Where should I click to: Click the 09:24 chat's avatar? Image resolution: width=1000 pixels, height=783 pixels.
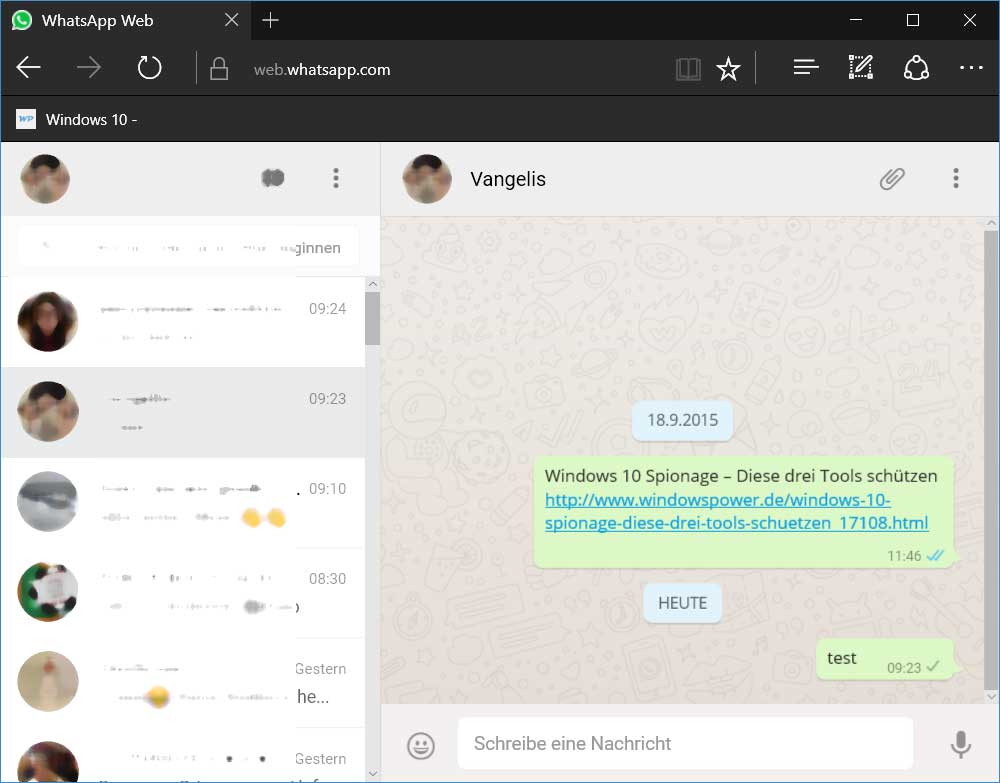(48, 321)
